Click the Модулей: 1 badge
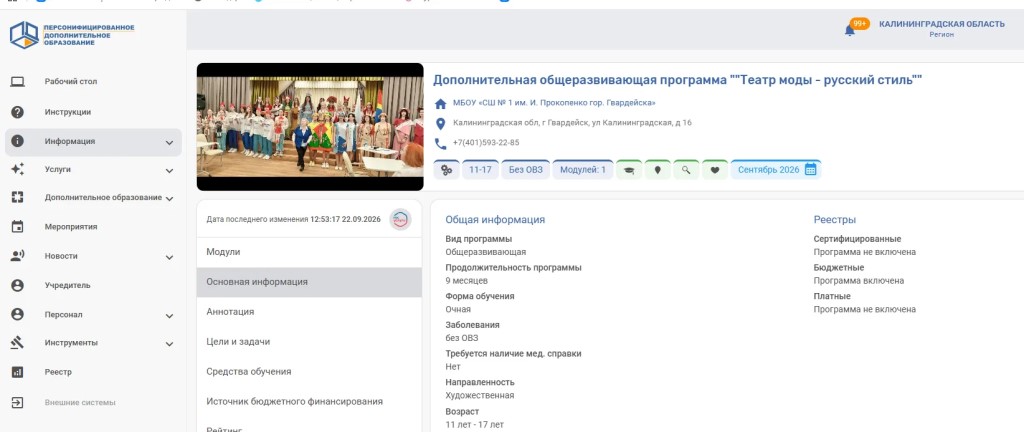1024x432 pixels. tap(583, 170)
